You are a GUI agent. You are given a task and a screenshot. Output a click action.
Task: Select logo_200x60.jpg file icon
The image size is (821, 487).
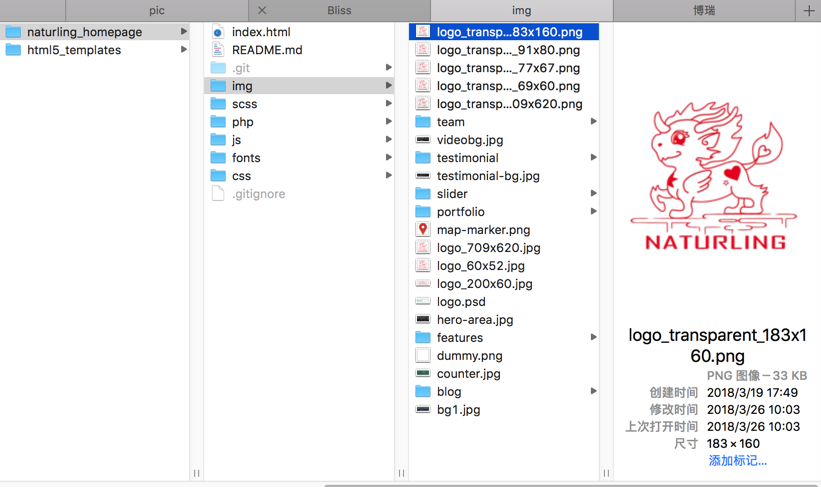pos(423,283)
